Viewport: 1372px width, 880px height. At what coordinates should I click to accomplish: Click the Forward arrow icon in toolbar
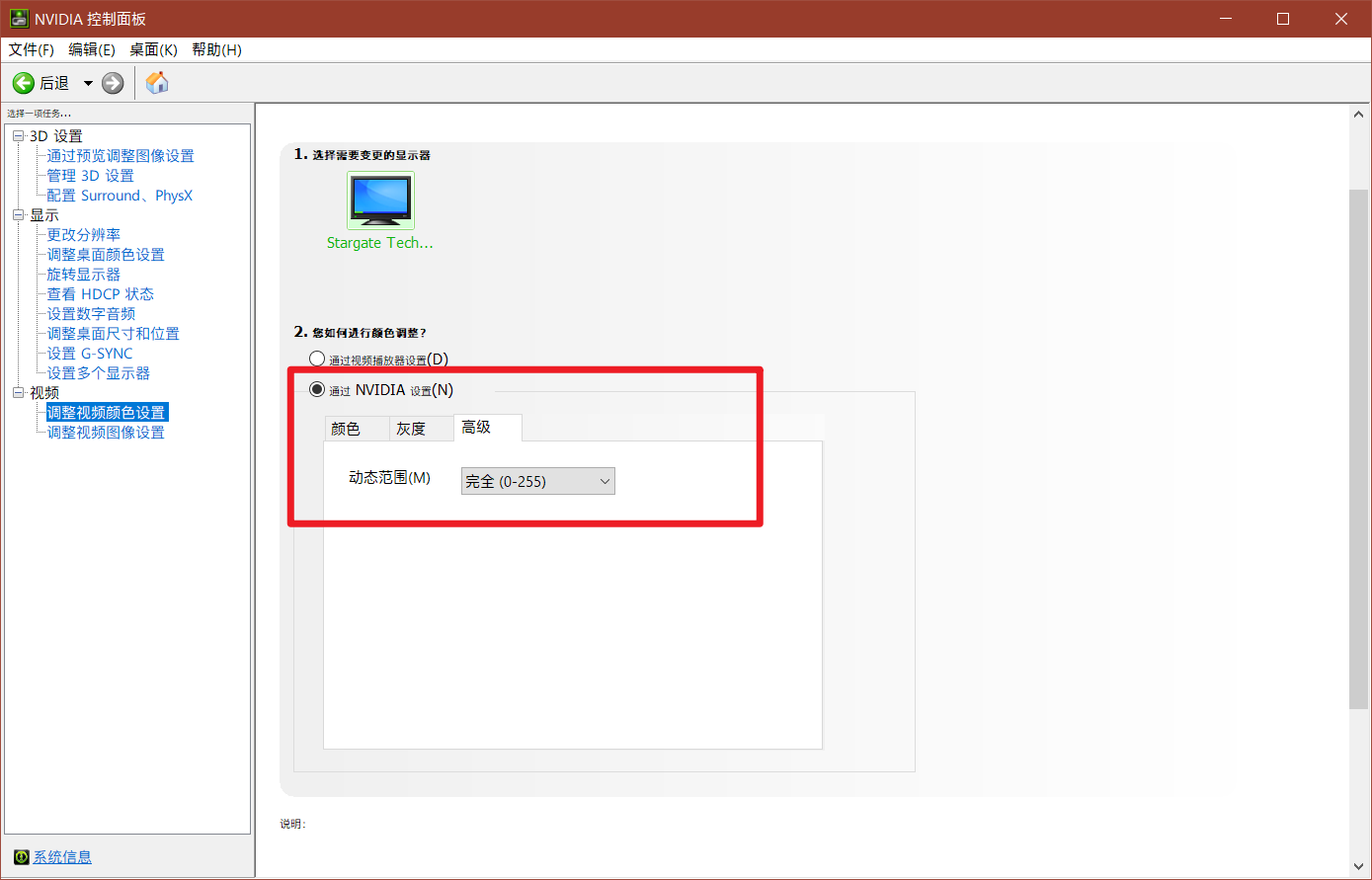coord(114,83)
